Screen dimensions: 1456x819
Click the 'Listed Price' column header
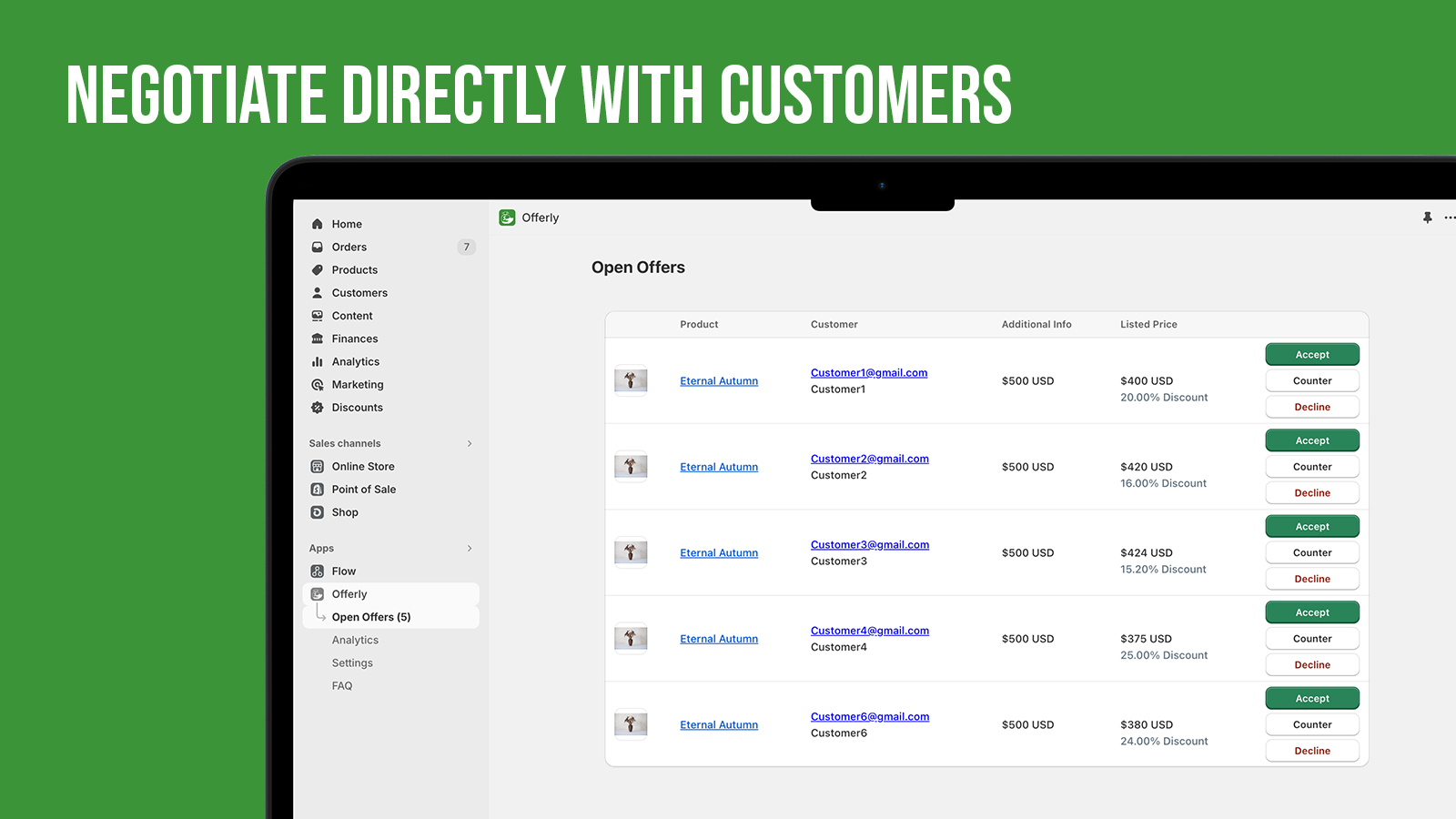[1148, 324]
